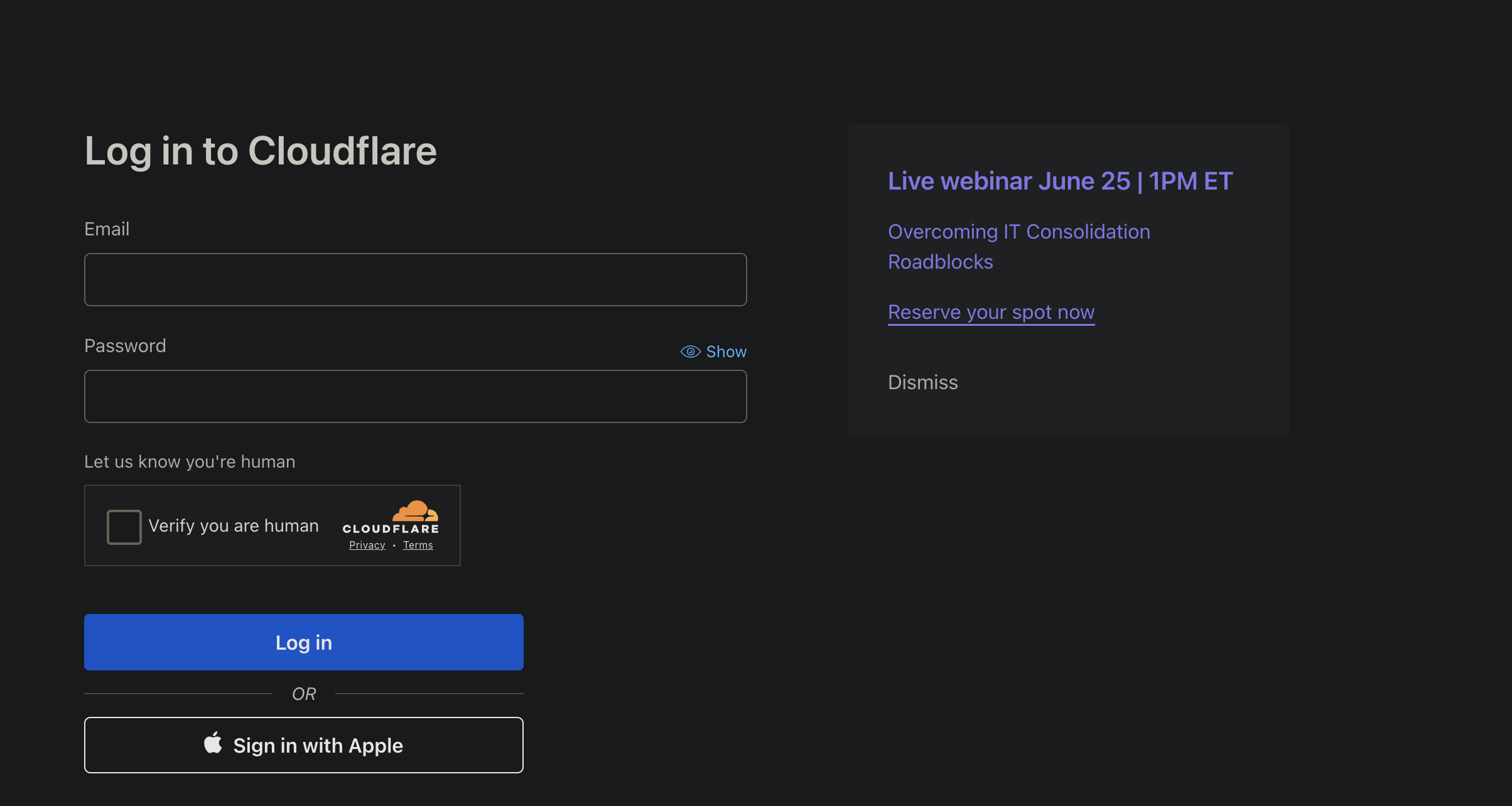The image size is (1512, 806).
Task: Open the Terms link in captcha widget
Action: pos(418,545)
